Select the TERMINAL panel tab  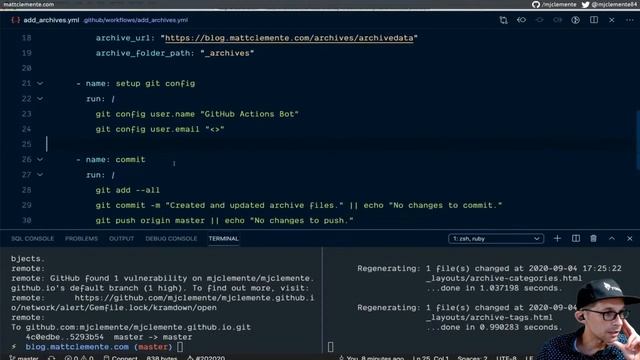223,238
